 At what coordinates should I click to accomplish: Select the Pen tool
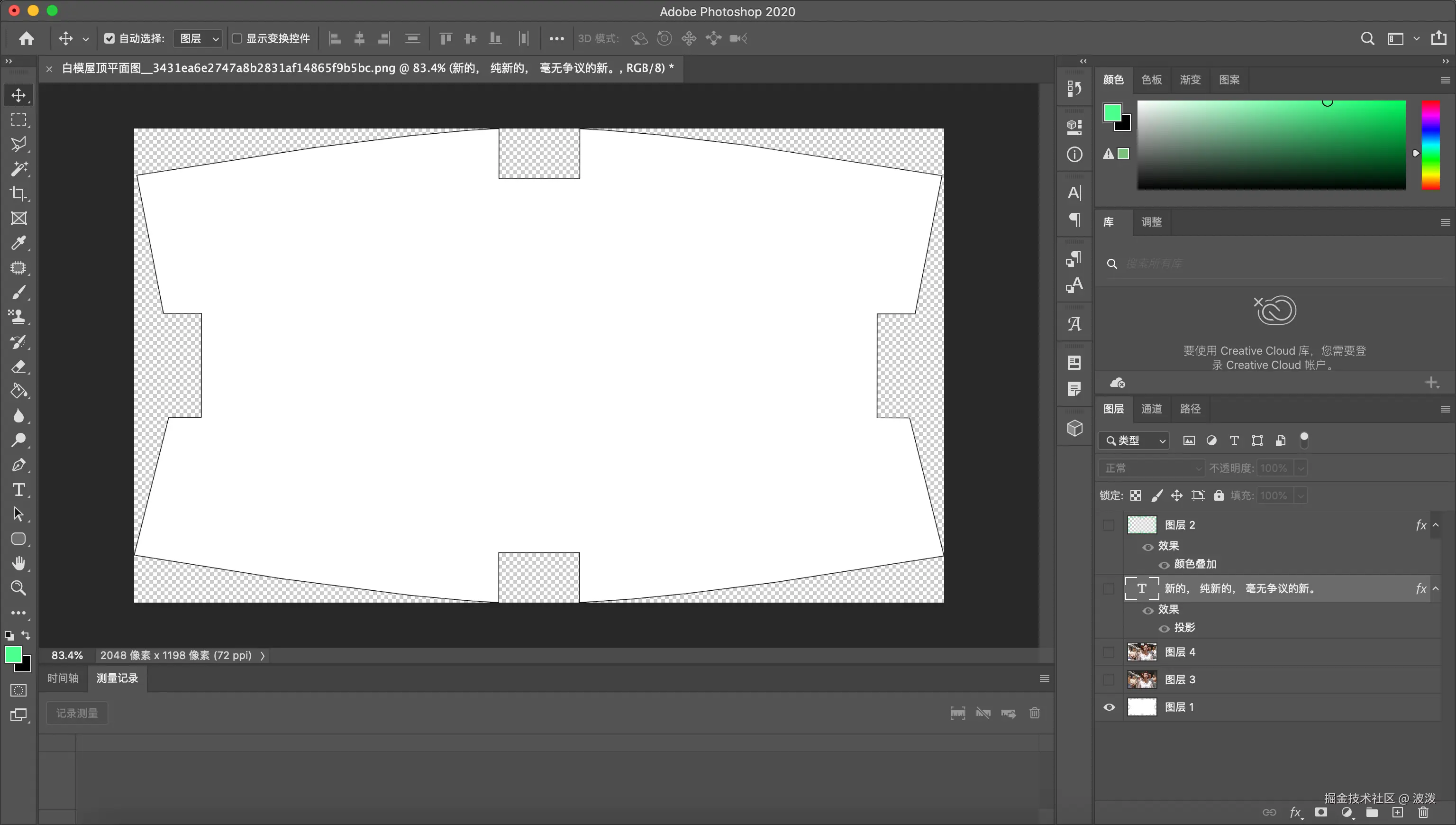click(x=18, y=465)
